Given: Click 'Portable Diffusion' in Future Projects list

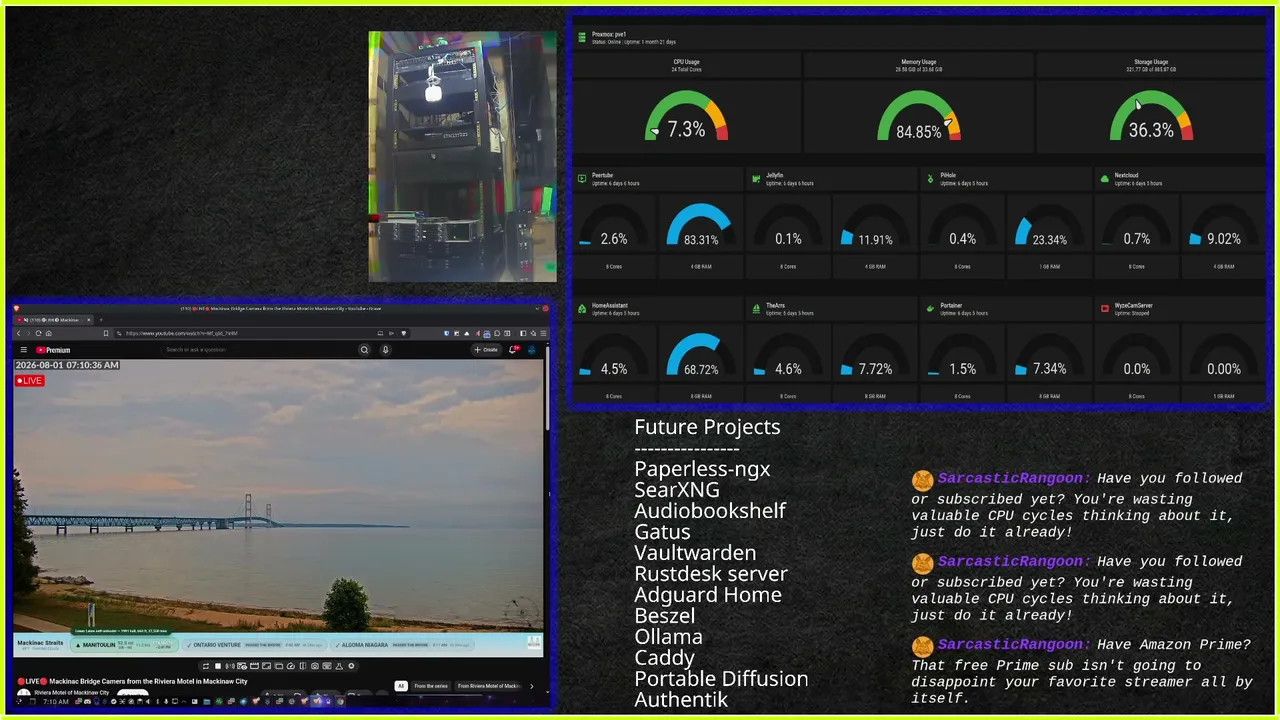Looking at the screenshot, I should pyautogui.click(x=721, y=679).
